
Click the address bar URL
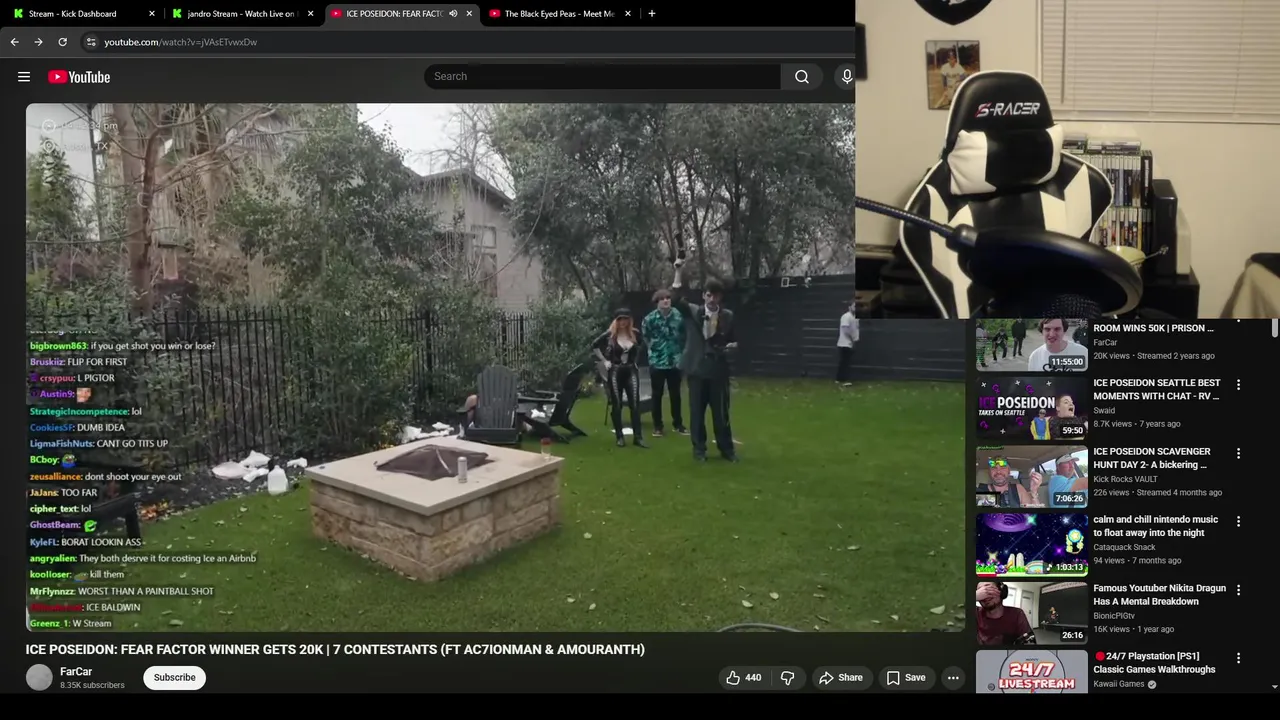coord(180,42)
